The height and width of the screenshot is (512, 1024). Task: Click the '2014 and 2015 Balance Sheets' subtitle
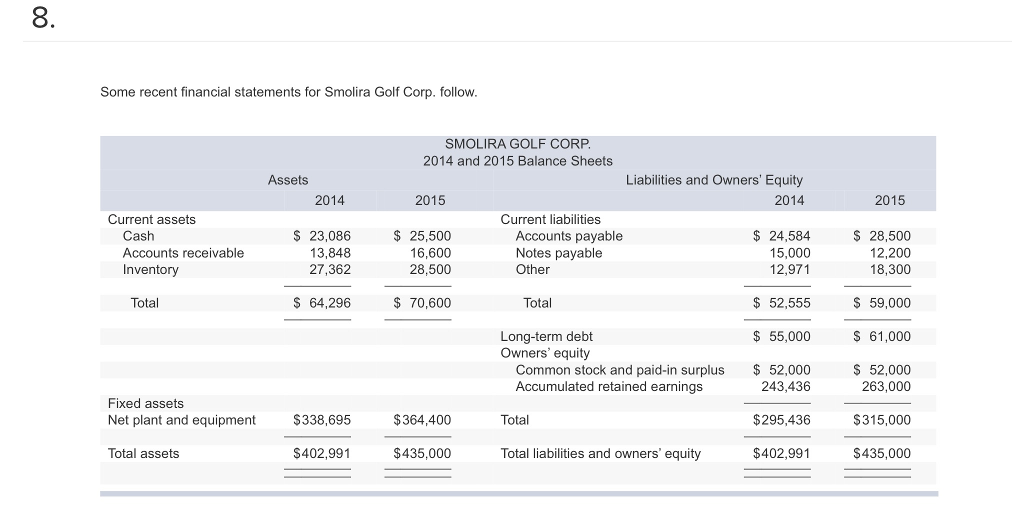pyautogui.click(x=518, y=161)
